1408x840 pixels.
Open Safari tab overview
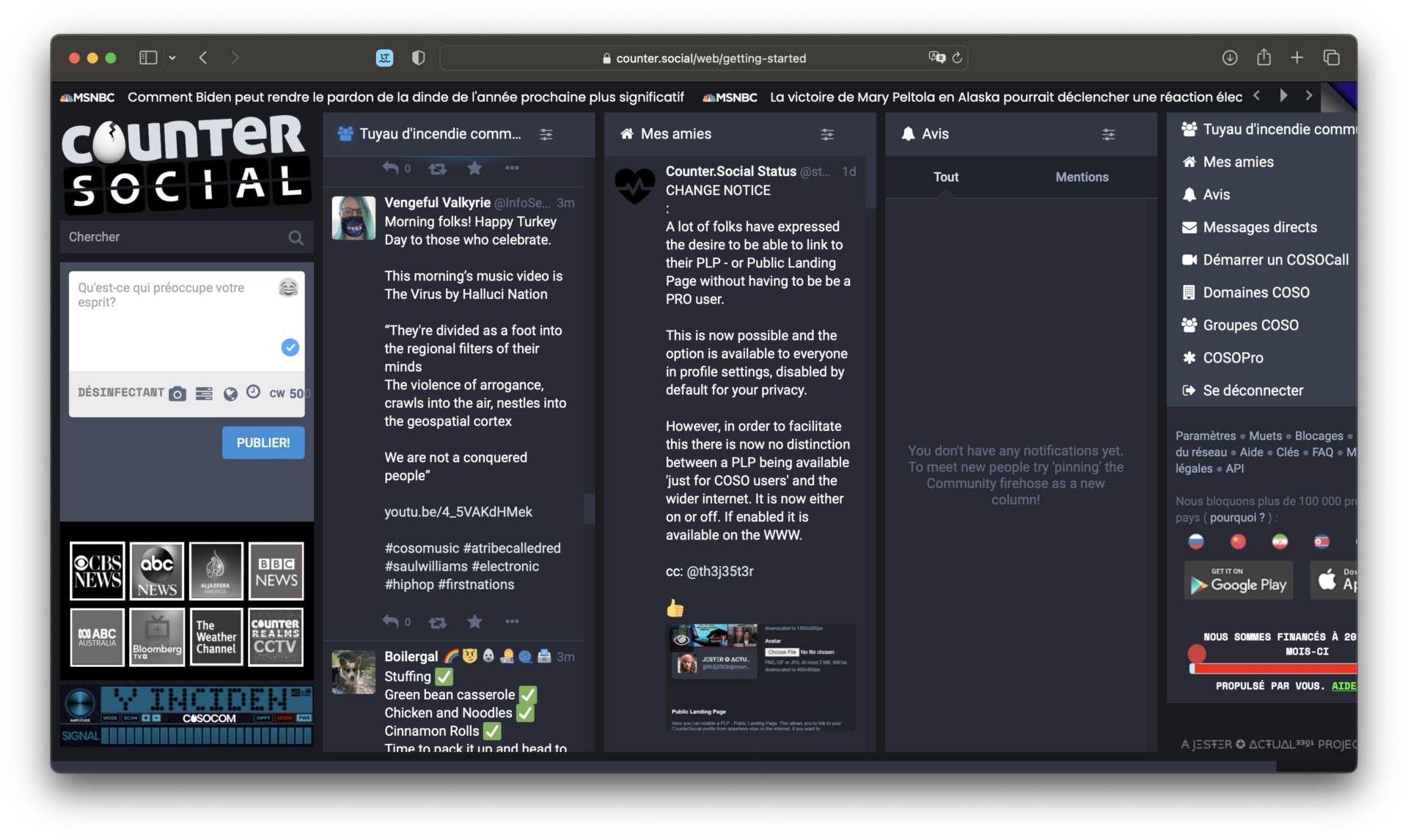click(1332, 58)
